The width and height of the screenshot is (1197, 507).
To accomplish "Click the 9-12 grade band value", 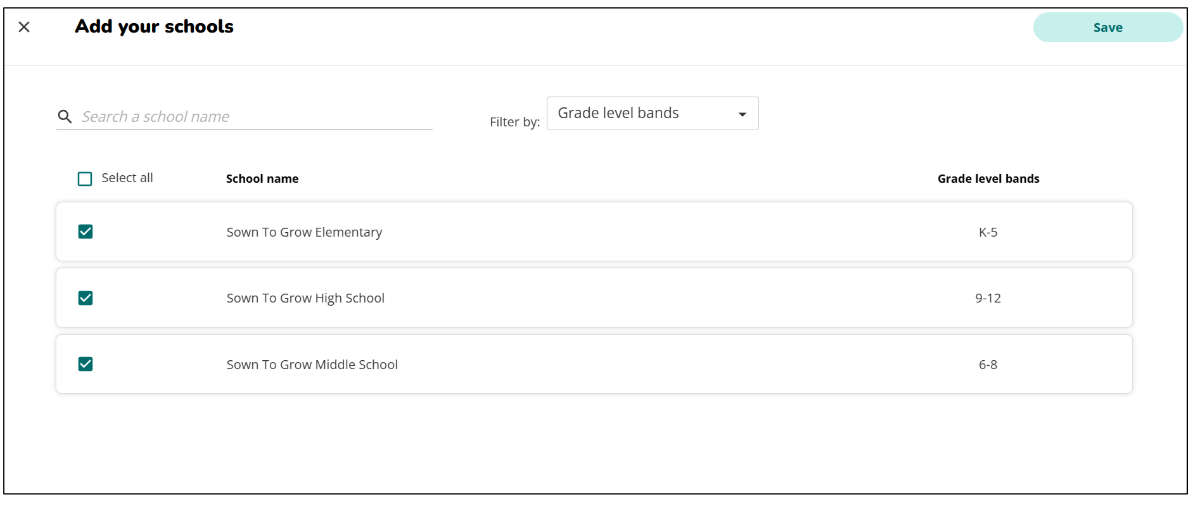I will click(x=988, y=298).
